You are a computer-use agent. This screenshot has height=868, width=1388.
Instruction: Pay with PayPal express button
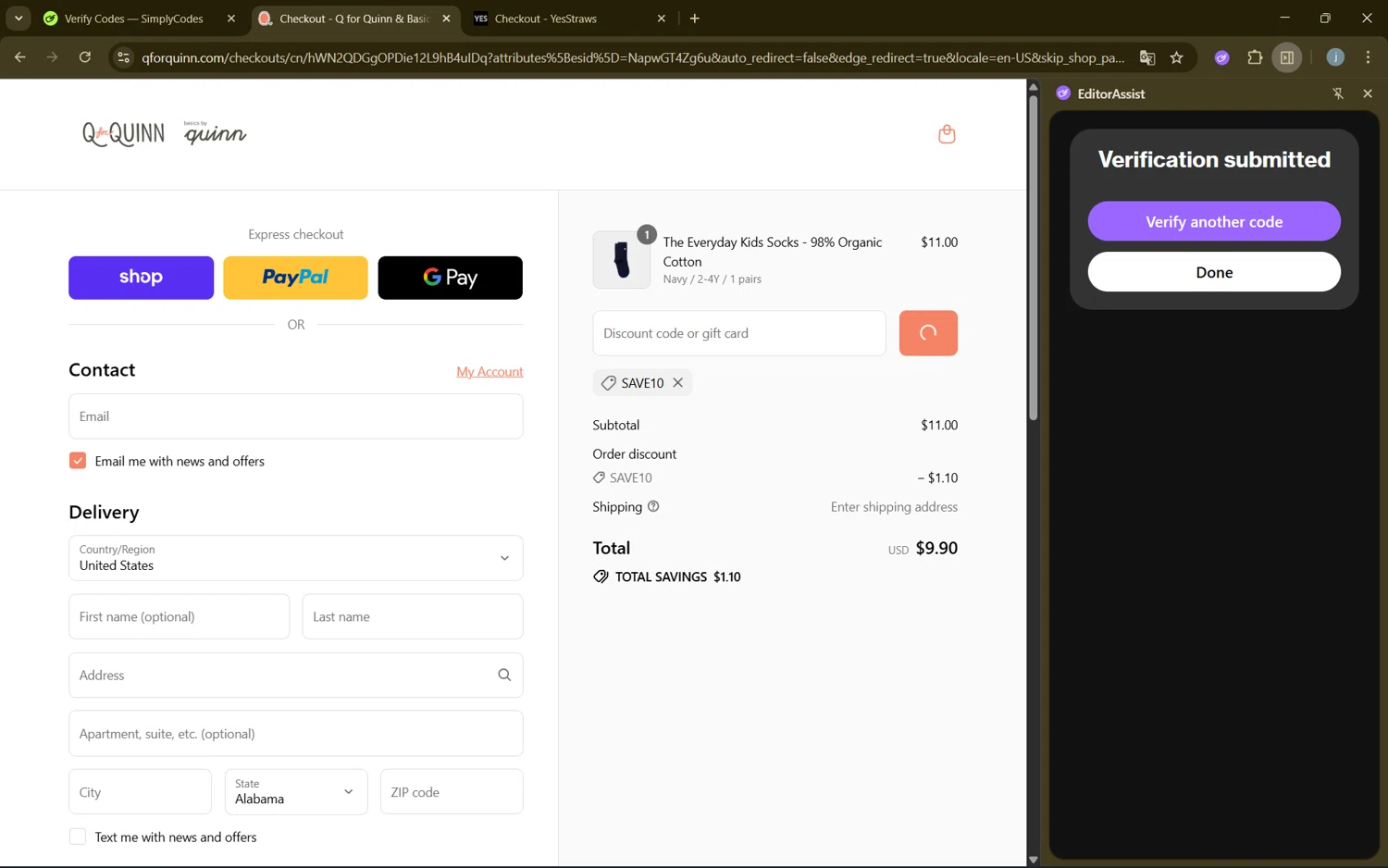tap(295, 278)
